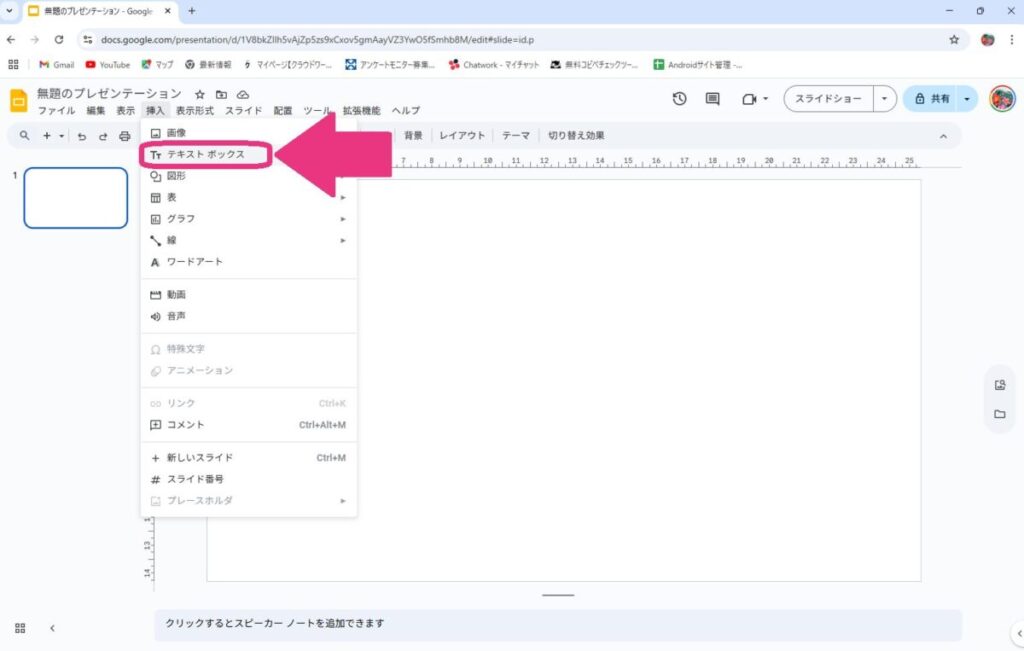Open new browser tab plus

tap(191, 11)
